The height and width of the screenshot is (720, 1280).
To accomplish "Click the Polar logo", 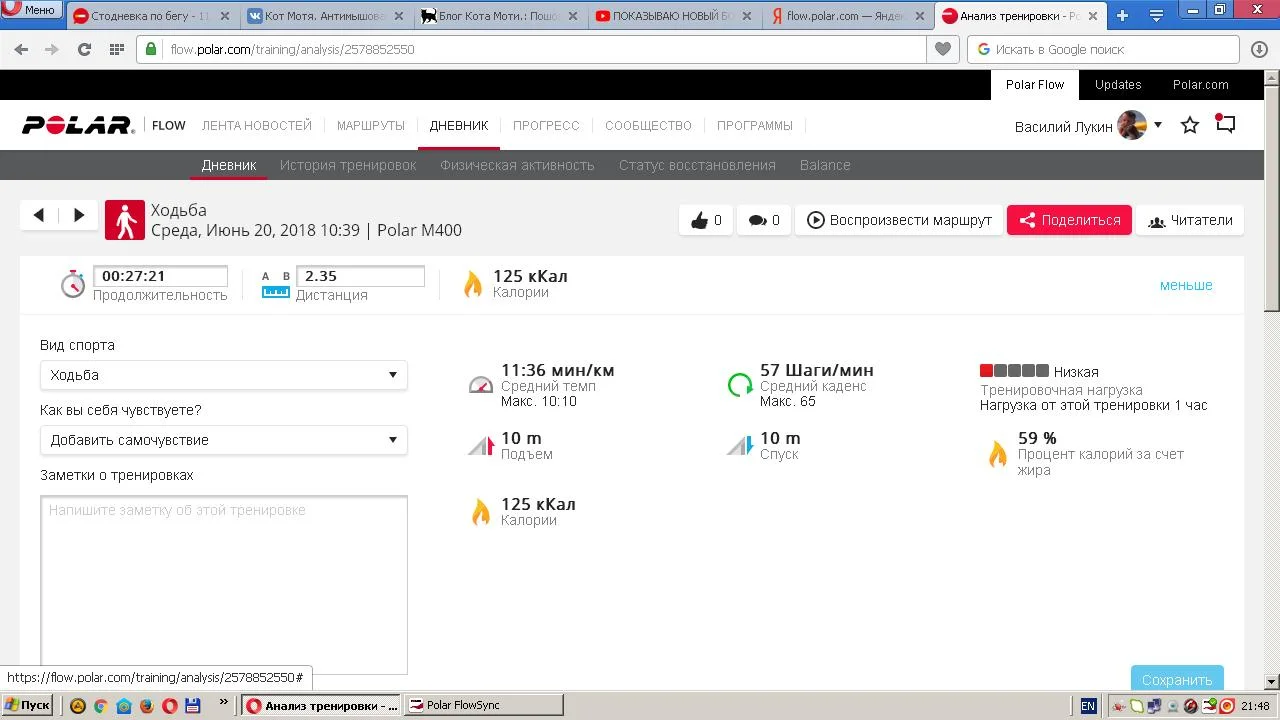I will pos(78,125).
